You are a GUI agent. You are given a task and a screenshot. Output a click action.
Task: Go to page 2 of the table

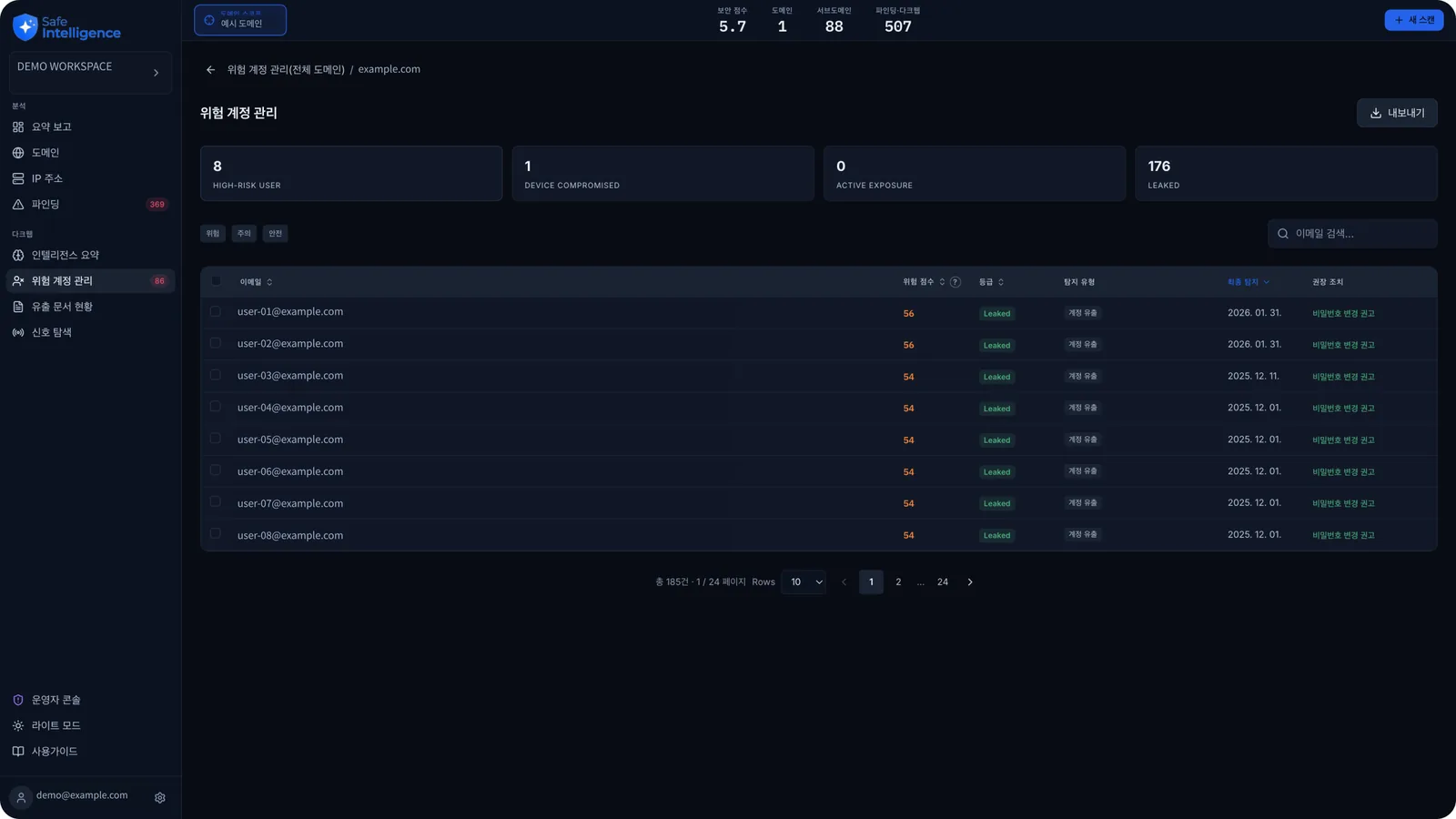click(x=898, y=582)
